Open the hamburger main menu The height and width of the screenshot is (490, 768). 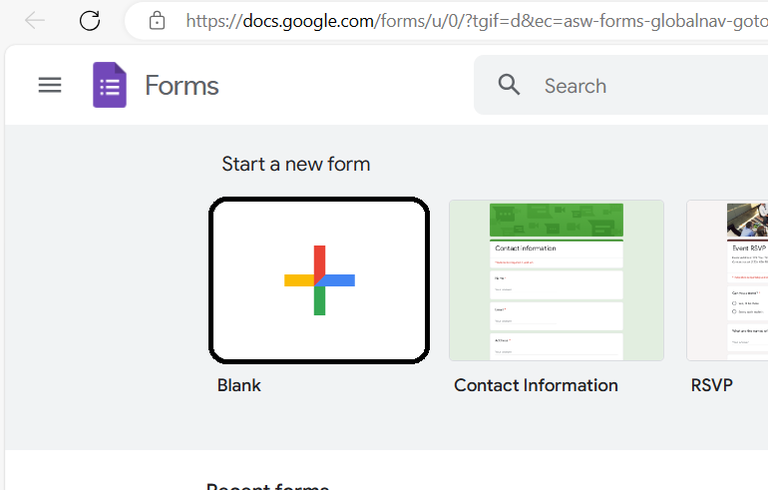[50, 85]
